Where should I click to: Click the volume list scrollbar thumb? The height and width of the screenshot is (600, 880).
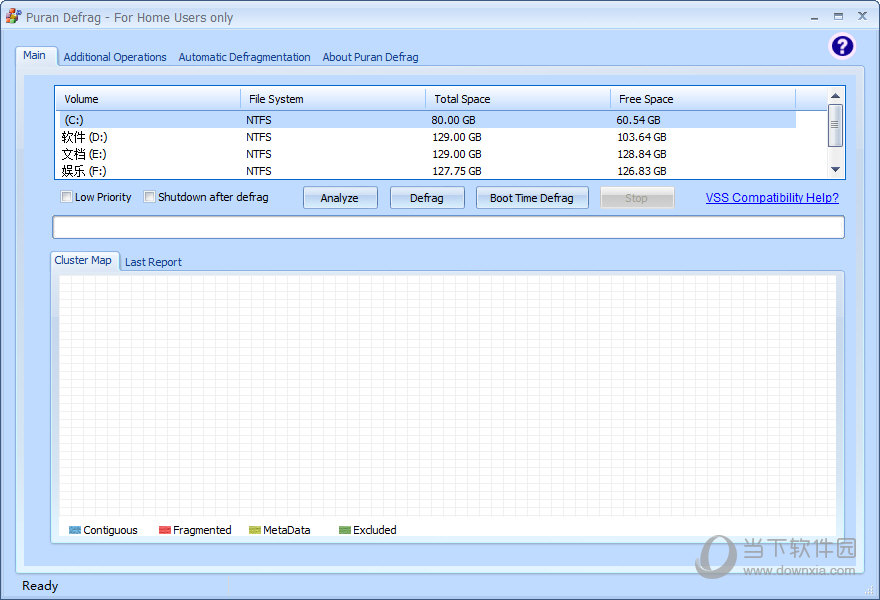point(835,125)
